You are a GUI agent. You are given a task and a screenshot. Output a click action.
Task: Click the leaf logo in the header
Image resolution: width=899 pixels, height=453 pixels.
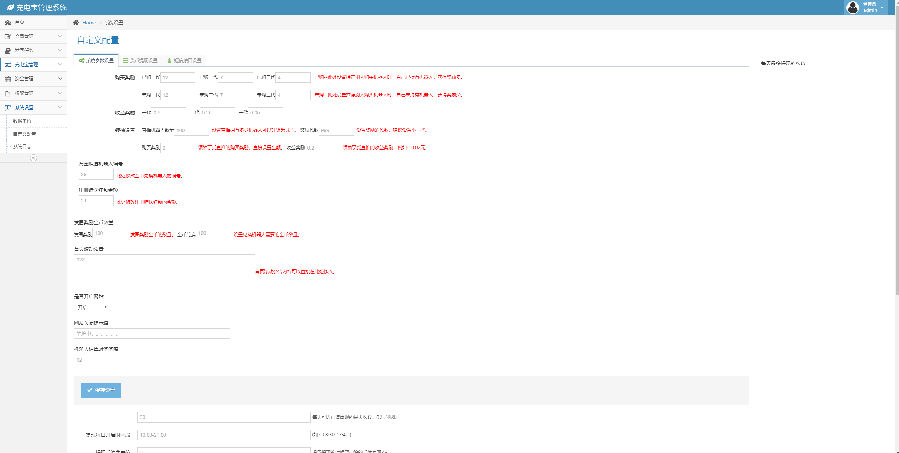tap(10, 7)
